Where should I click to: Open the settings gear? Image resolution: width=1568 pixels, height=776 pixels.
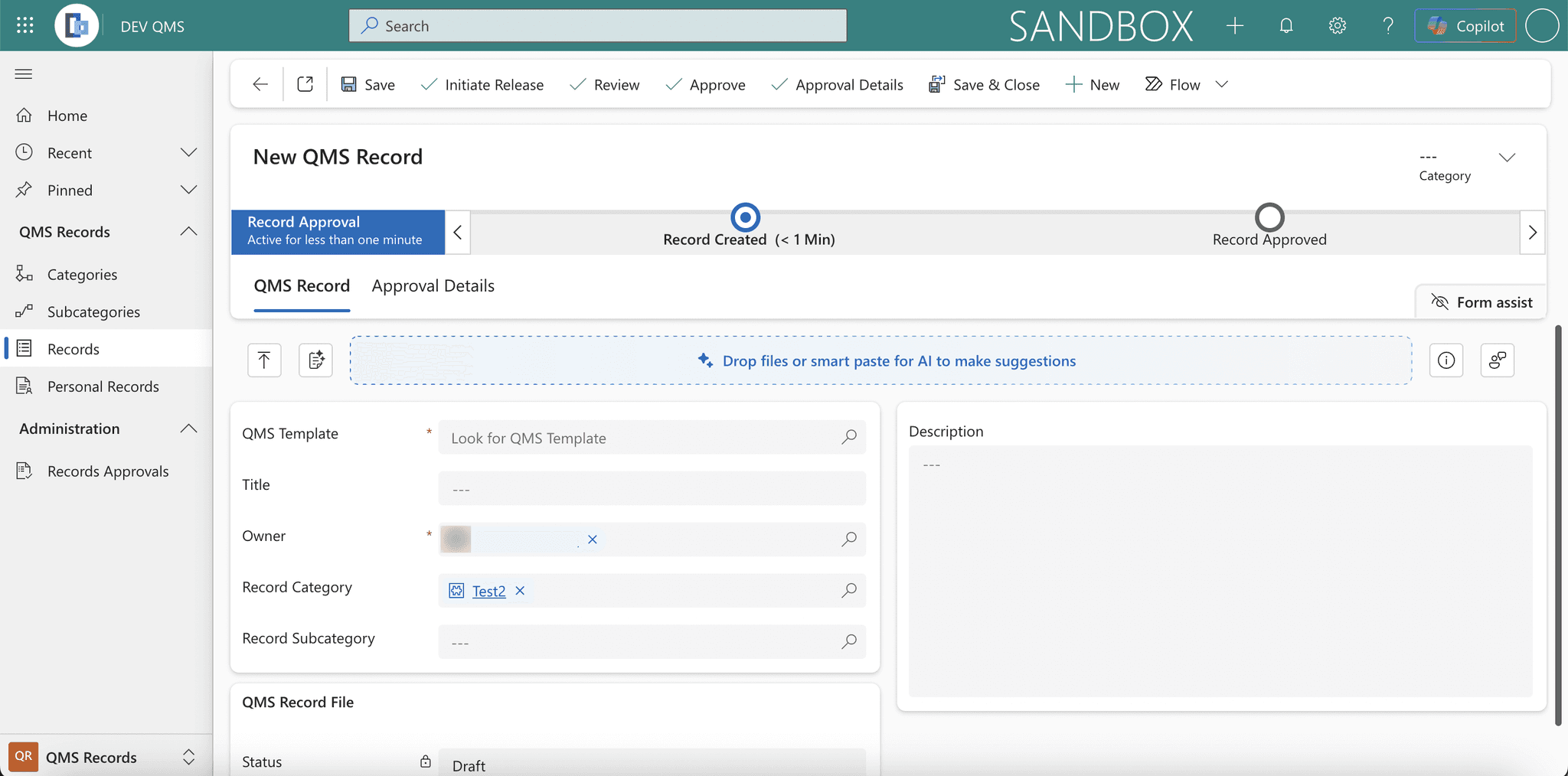tap(1338, 25)
